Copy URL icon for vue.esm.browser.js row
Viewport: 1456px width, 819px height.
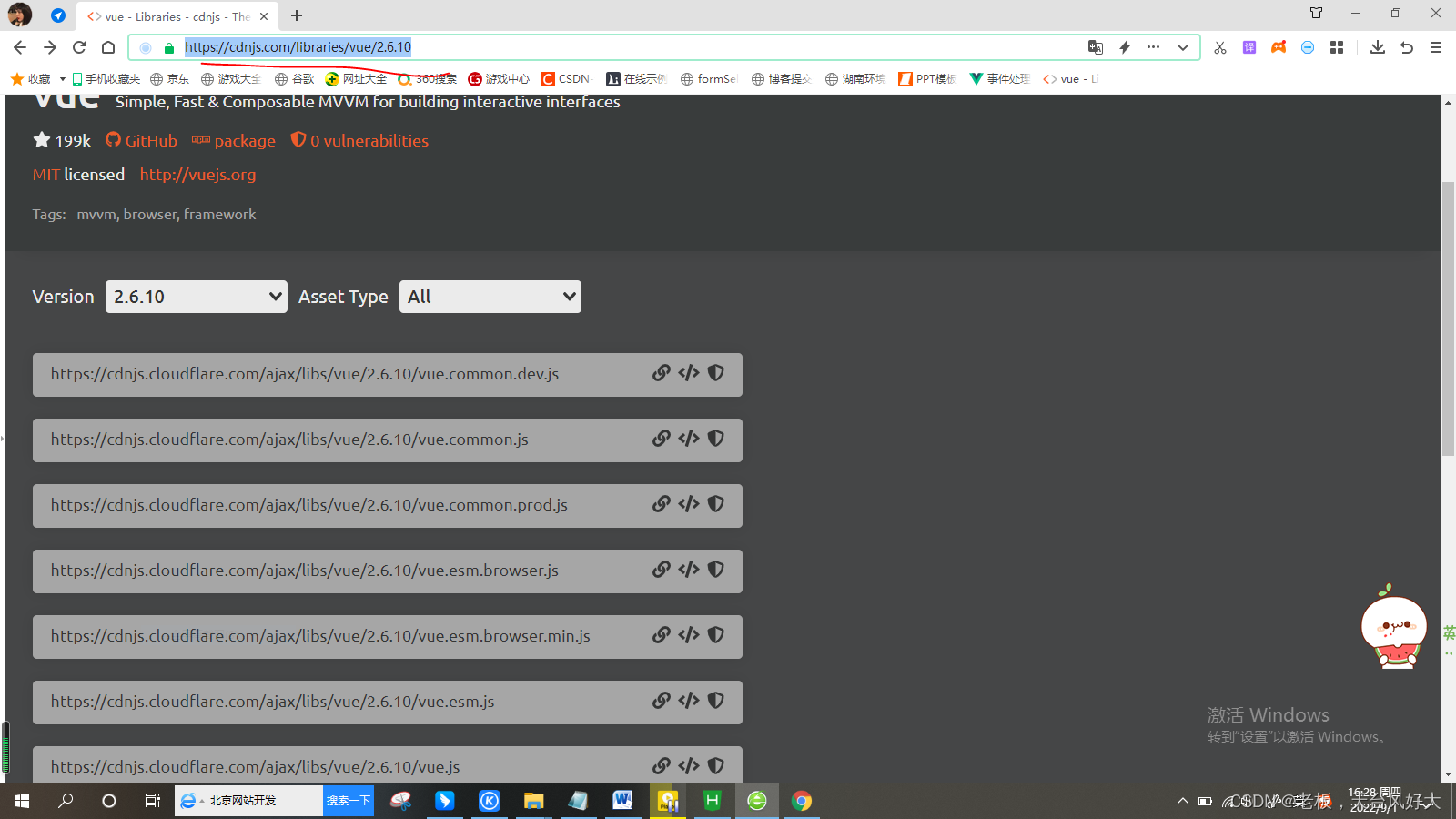pyautogui.click(x=662, y=570)
